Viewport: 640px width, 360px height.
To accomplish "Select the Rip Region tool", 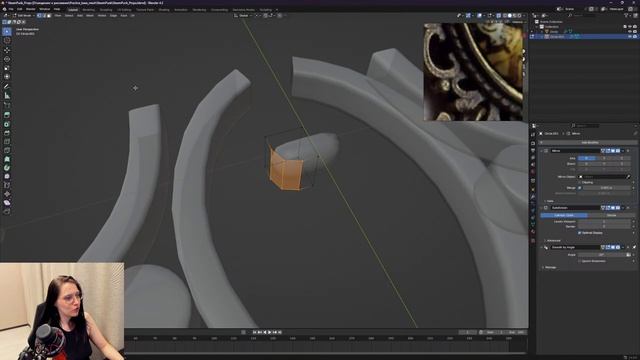I will pyautogui.click(x=7, y=211).
